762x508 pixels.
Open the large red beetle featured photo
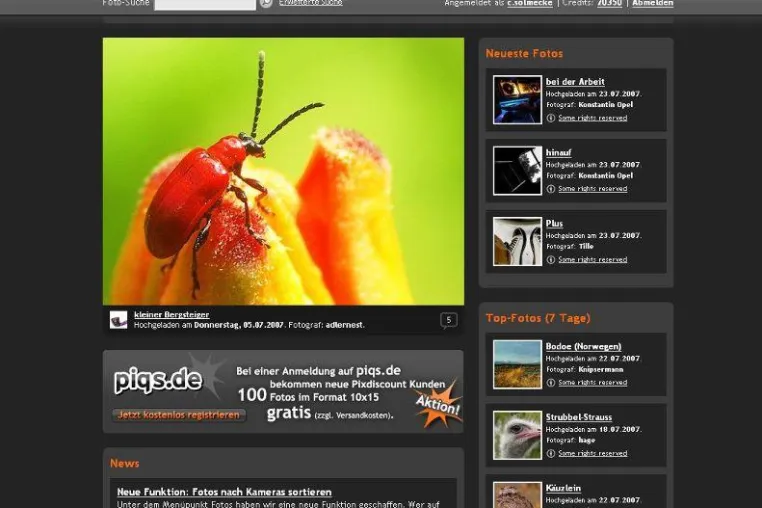click(x=283, y=171)
